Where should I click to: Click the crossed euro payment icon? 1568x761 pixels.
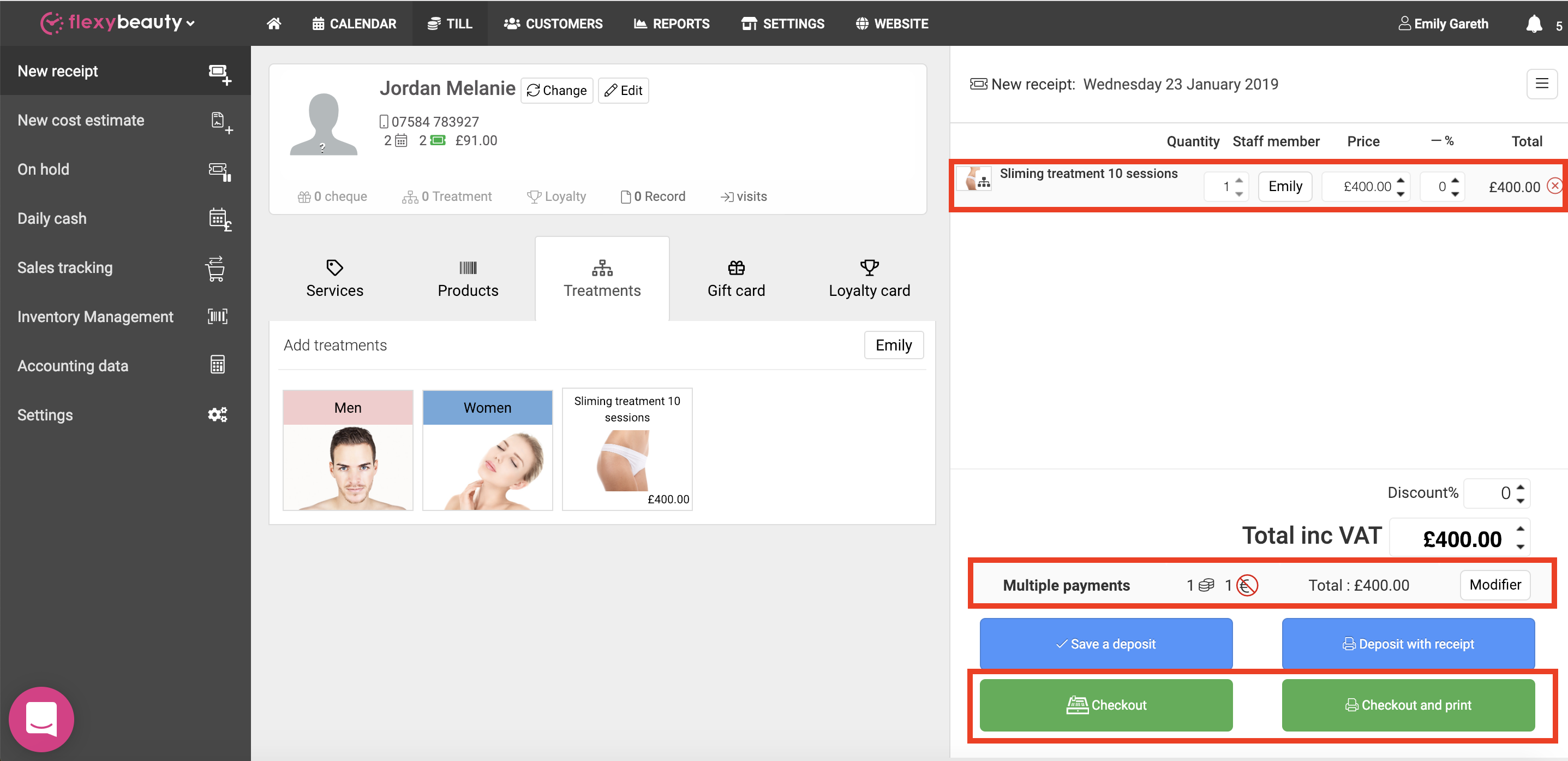tap(1247, 585)
